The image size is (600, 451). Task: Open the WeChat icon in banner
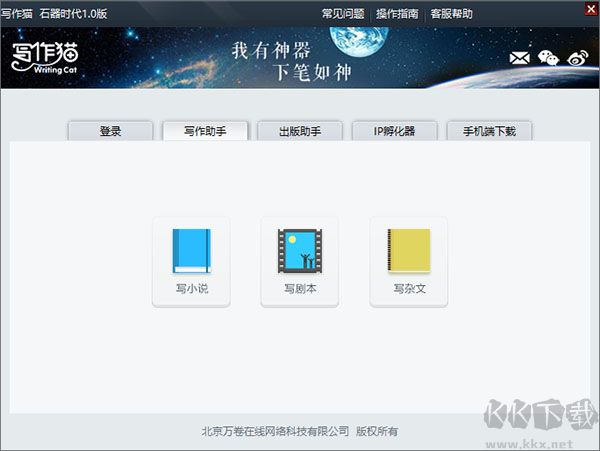(x=548, y=58)
